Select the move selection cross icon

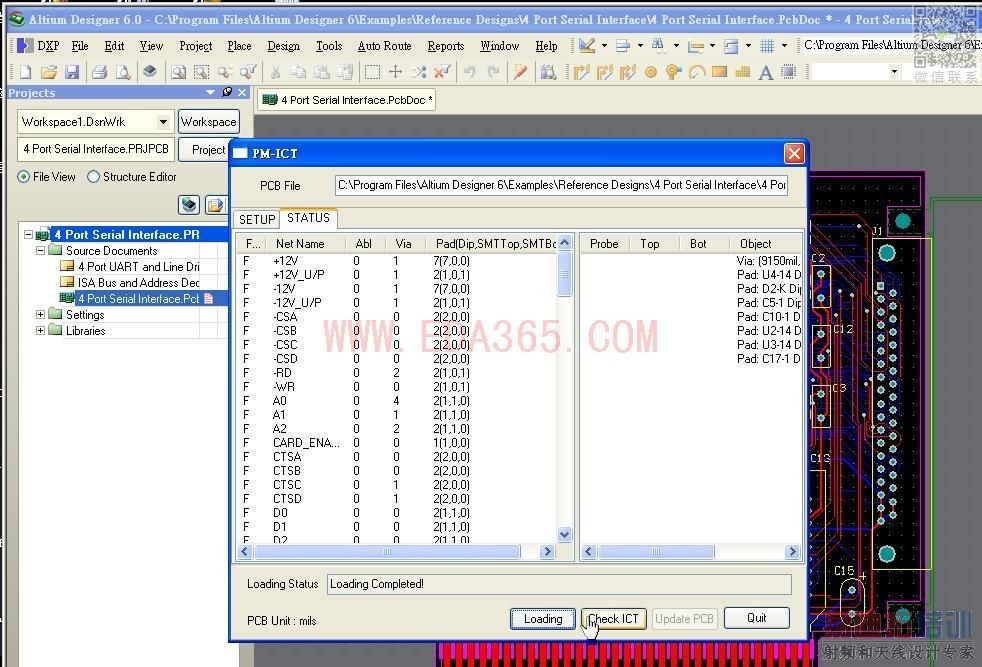395,72
